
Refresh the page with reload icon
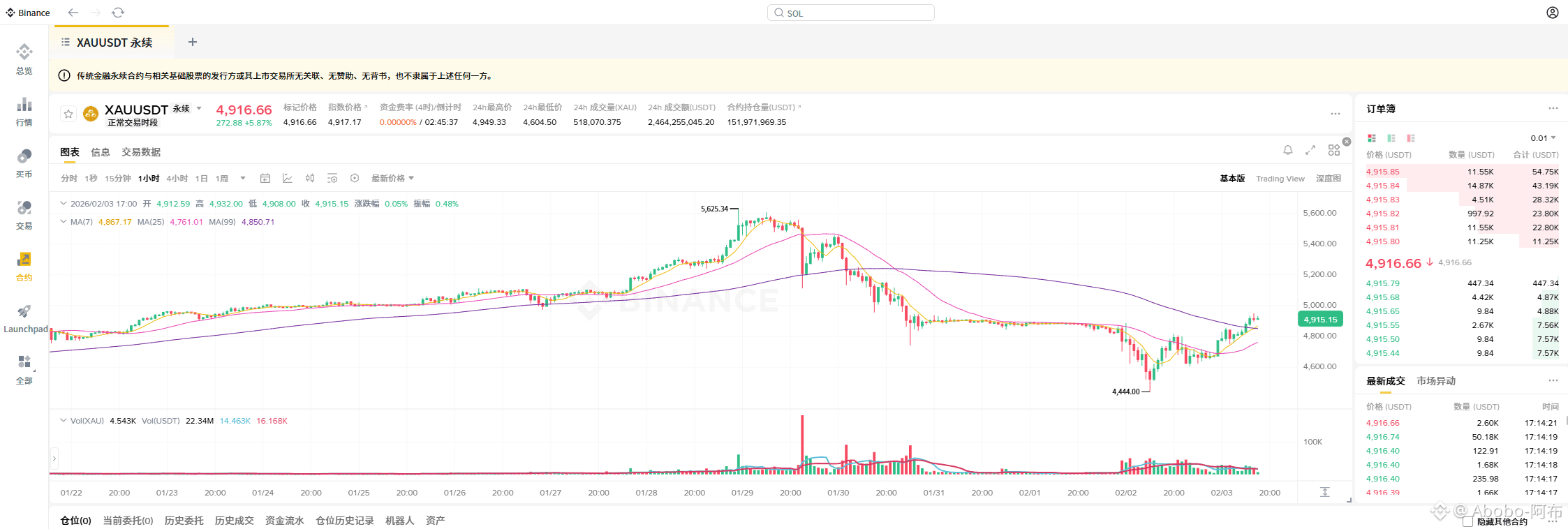(118, 13)
